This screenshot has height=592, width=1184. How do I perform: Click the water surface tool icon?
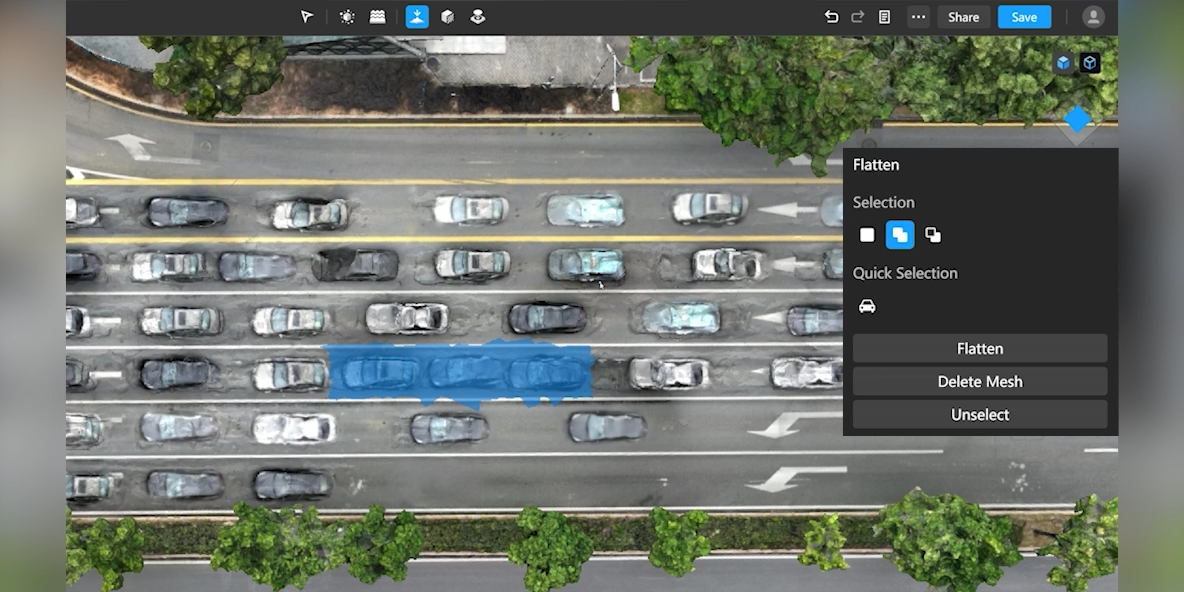point(377,17)
